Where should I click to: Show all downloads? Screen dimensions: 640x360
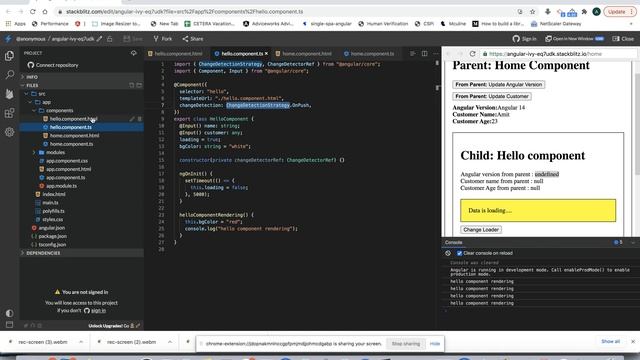610,341
